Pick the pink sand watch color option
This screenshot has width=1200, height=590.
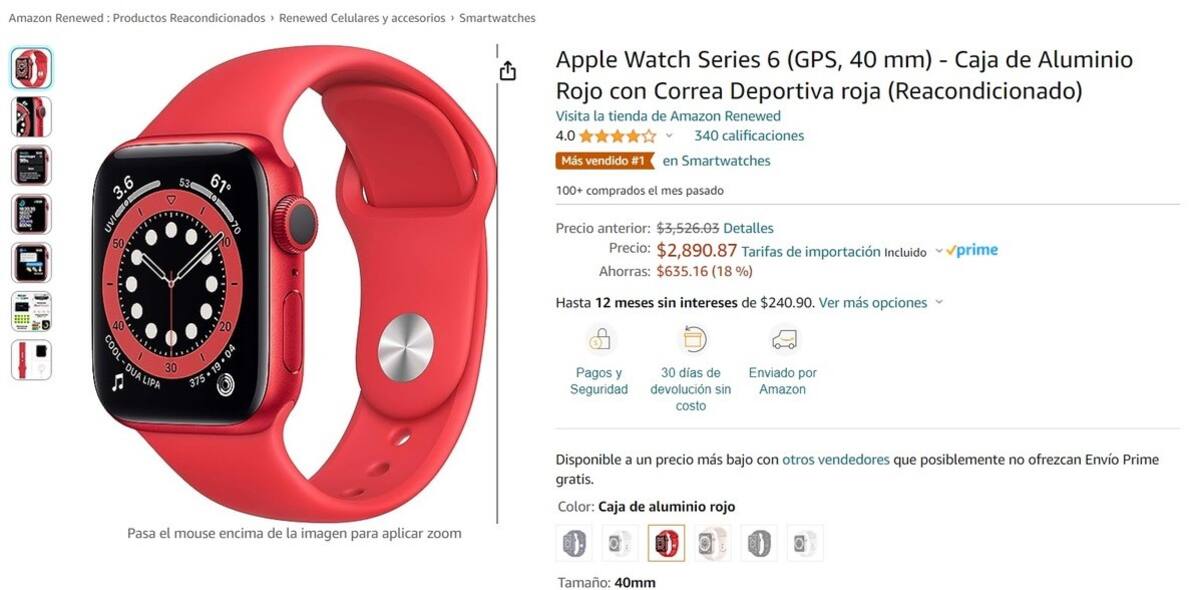[713, 543]
